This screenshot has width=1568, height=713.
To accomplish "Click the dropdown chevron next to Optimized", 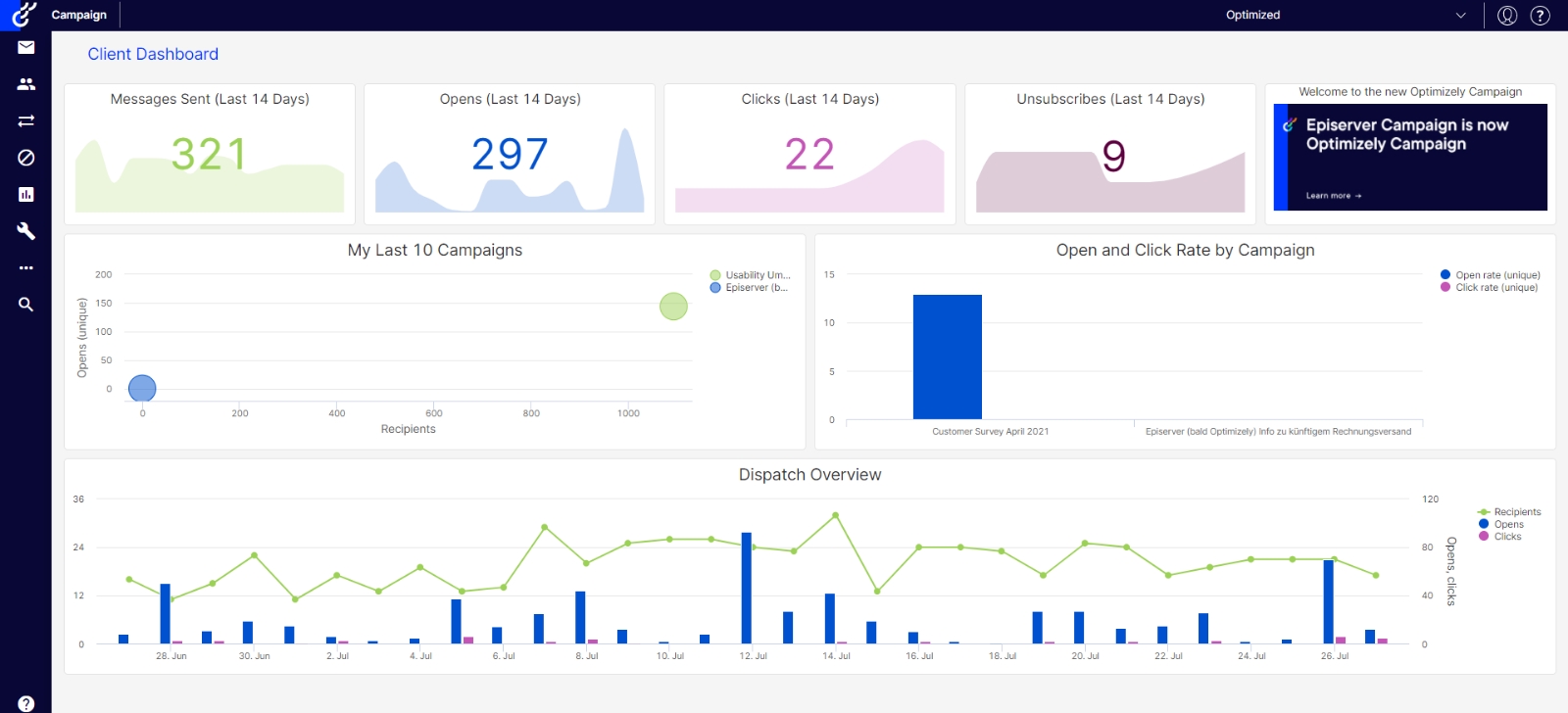I will 1461,15.
